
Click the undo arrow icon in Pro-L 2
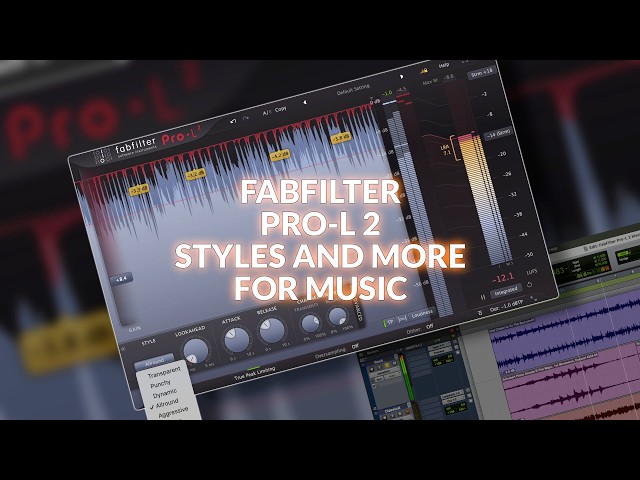tap(233, 122)
